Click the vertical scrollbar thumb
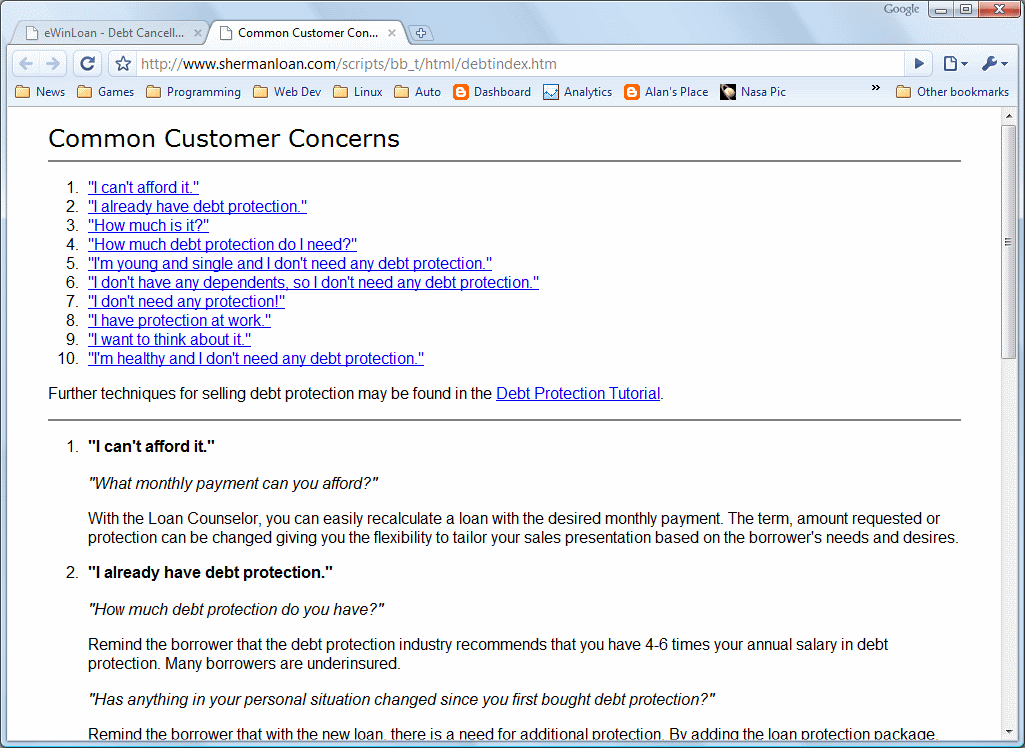The height and width of the screenshot is (748, 1025). (x=1009, y=241)
